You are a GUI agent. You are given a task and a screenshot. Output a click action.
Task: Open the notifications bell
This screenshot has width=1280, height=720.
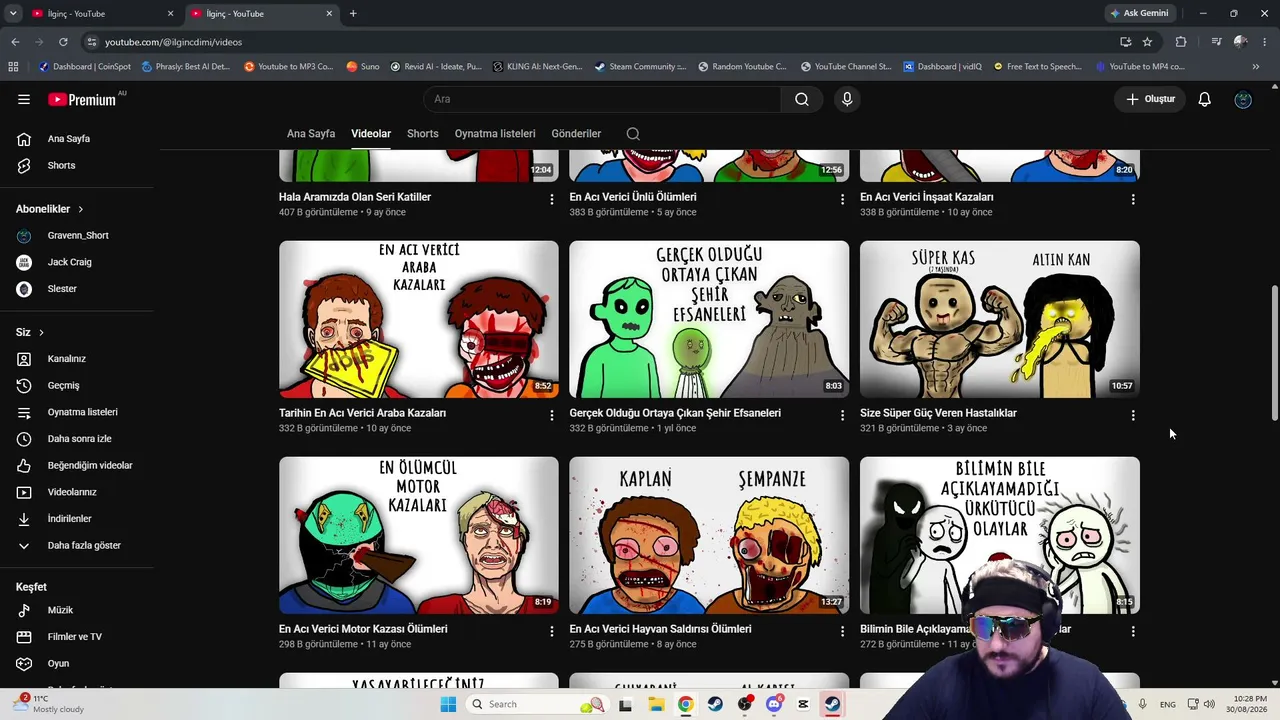click(1205, 99)
